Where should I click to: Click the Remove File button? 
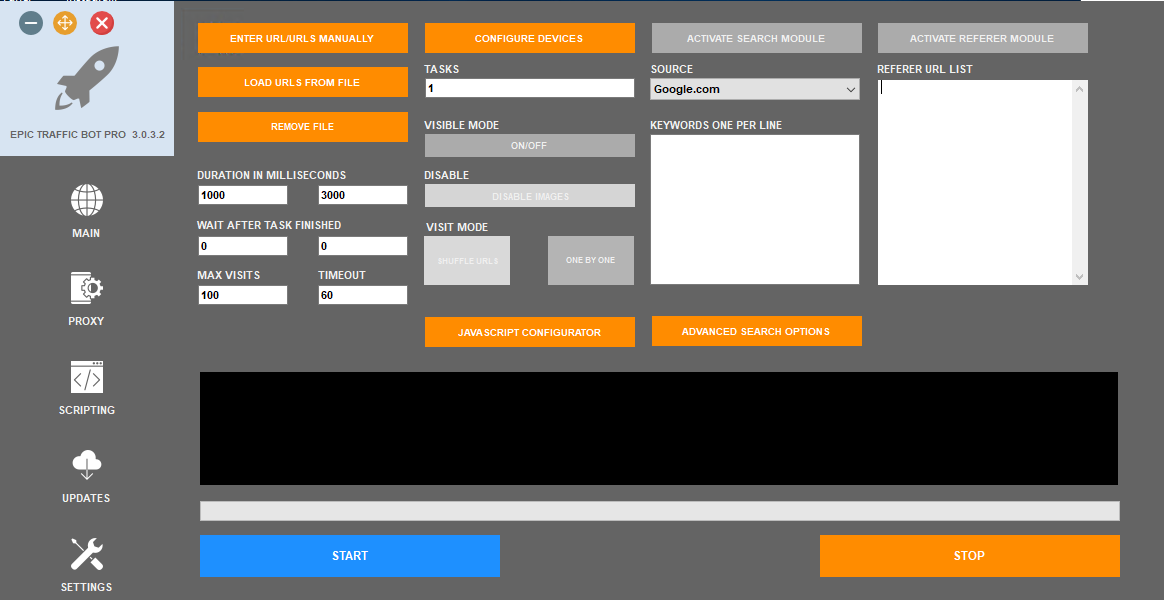pos(302,127)
